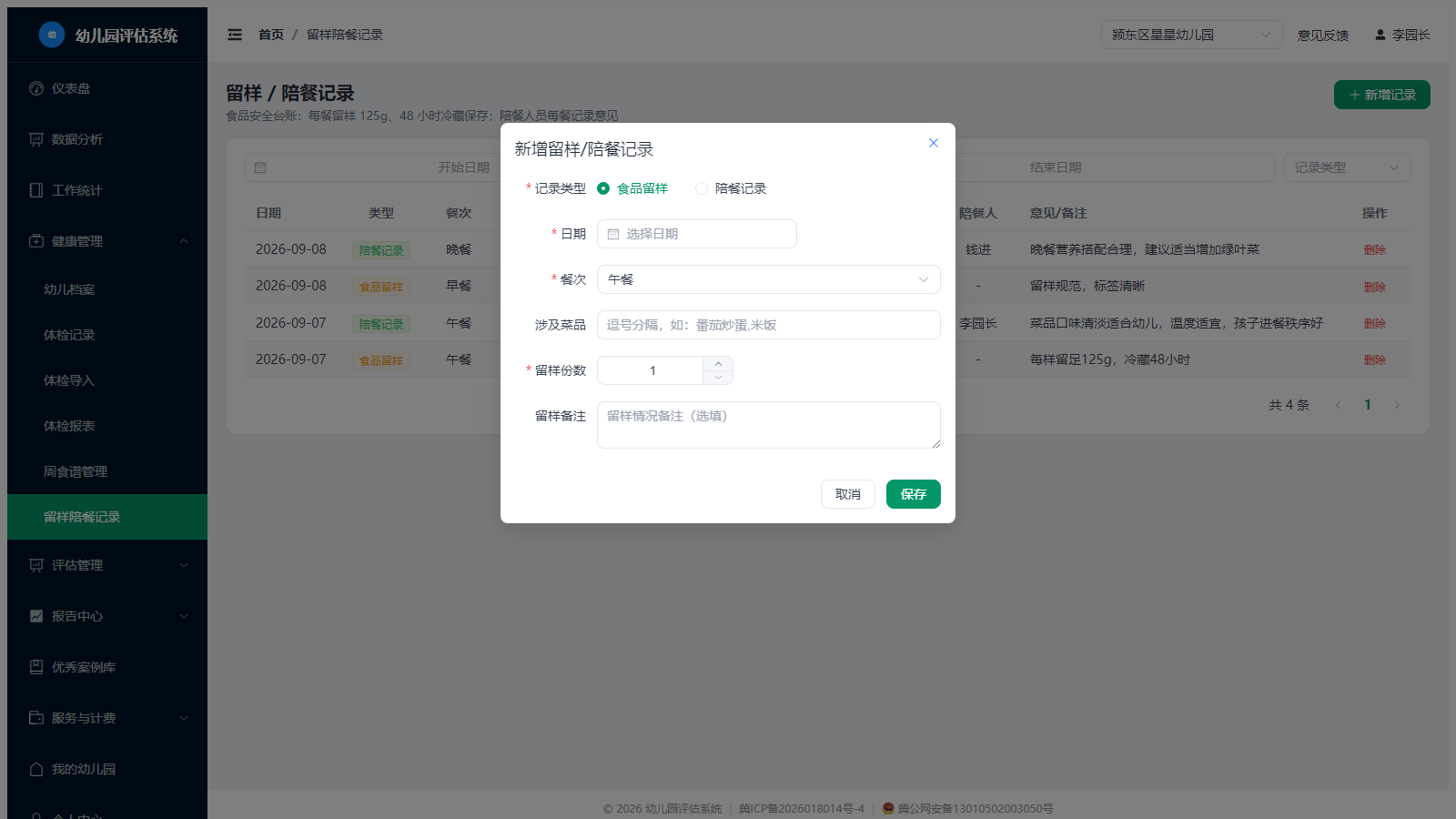The image size is (1456, 819).
Task: Delete the 晚餐 record dated 2026-09-08
Action: (1375, 250)
